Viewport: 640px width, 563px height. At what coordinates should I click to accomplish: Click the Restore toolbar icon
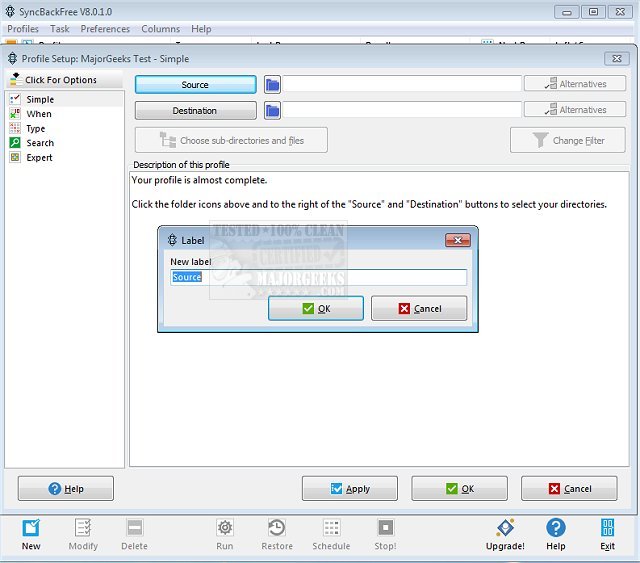tap(277, 528)
